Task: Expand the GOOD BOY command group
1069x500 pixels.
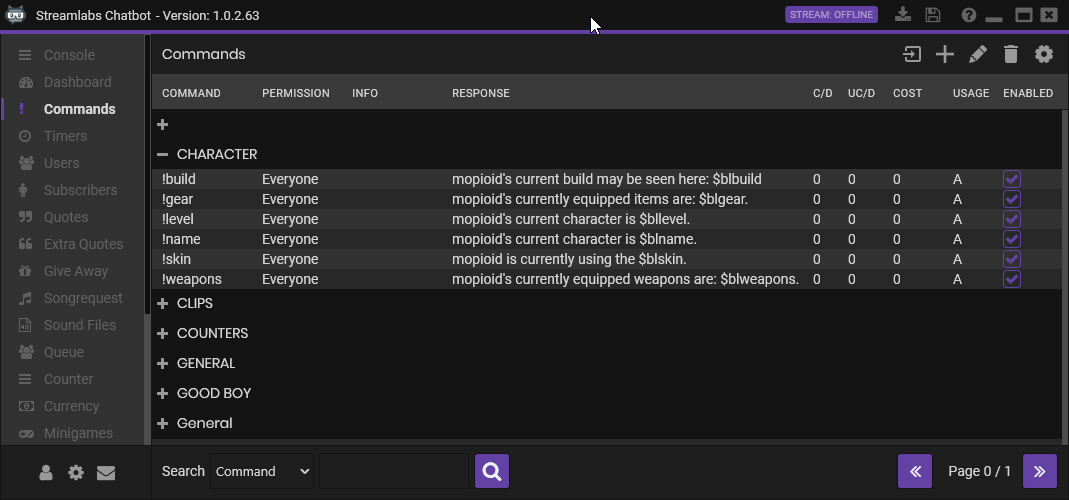Action: [x=163, y=393]
